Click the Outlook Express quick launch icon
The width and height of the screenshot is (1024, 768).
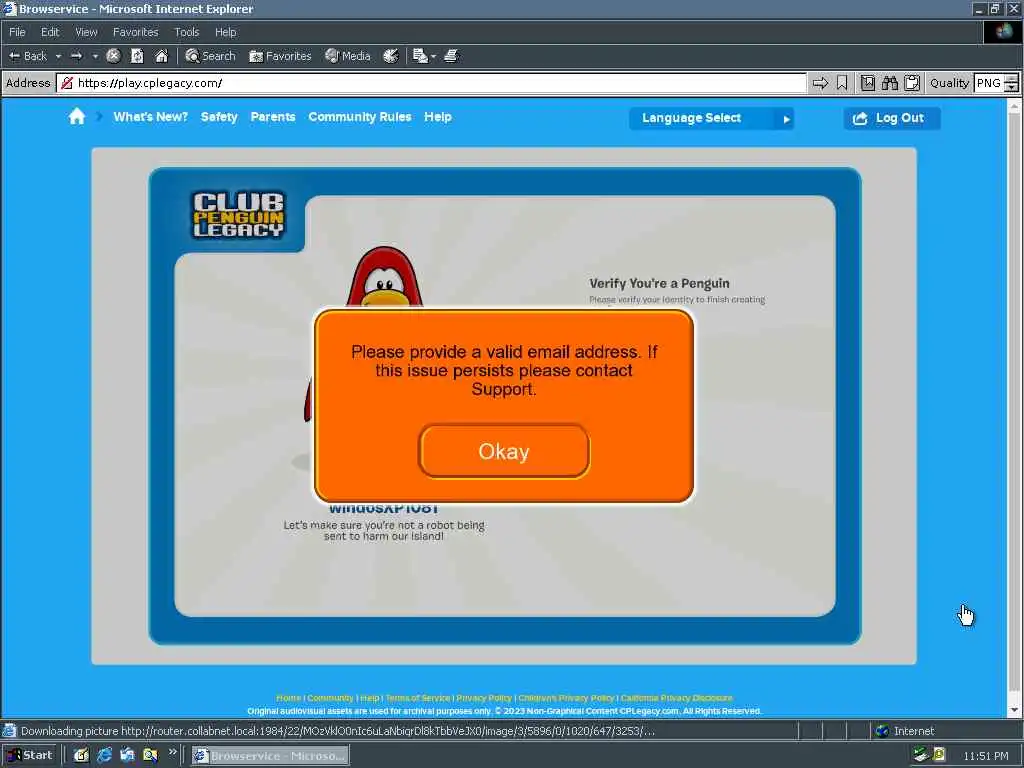127,756
